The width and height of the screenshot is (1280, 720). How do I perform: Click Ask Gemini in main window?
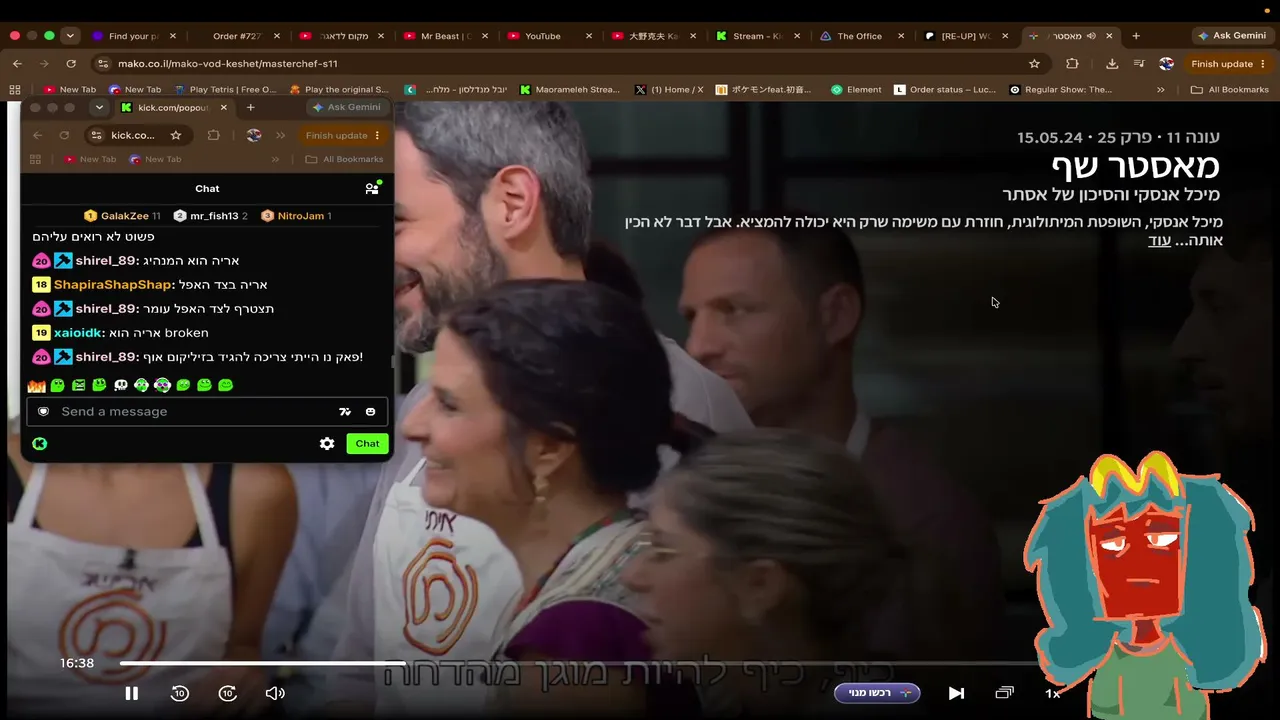click(1233, 36)
